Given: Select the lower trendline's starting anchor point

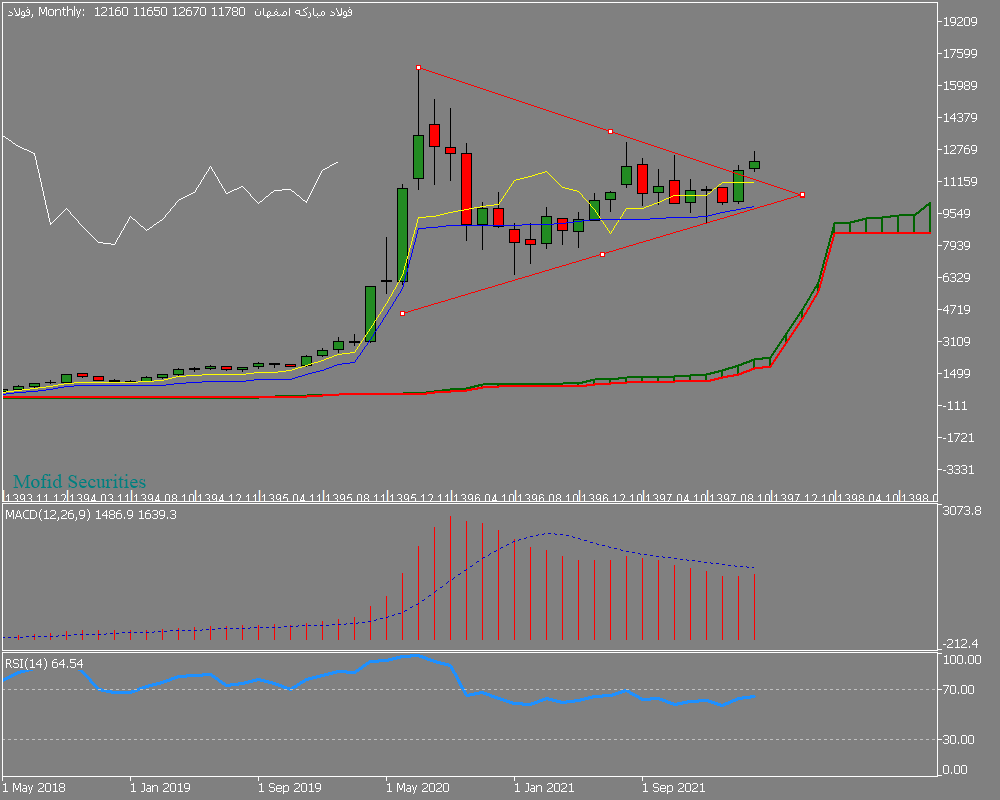Looking at the screenshot, I should pos(402,313).
